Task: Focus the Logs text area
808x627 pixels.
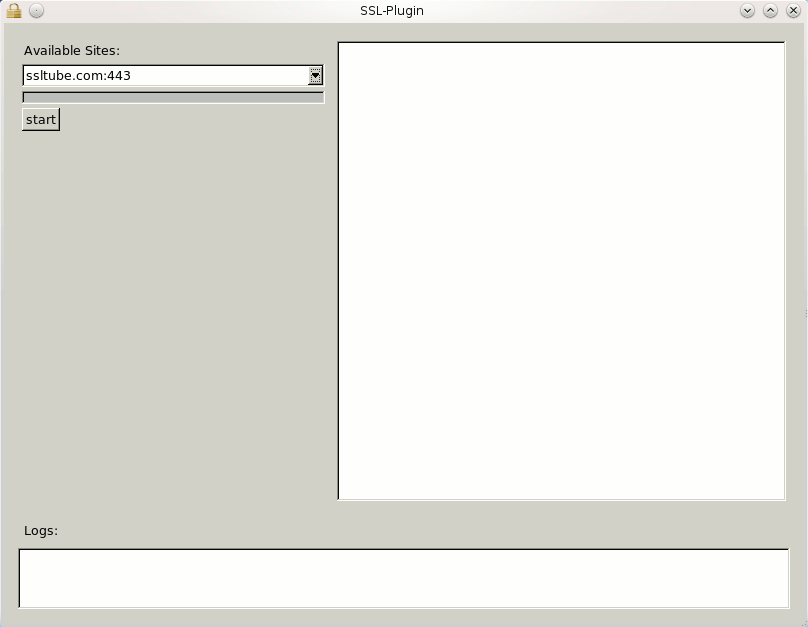Action: point(403,578)
